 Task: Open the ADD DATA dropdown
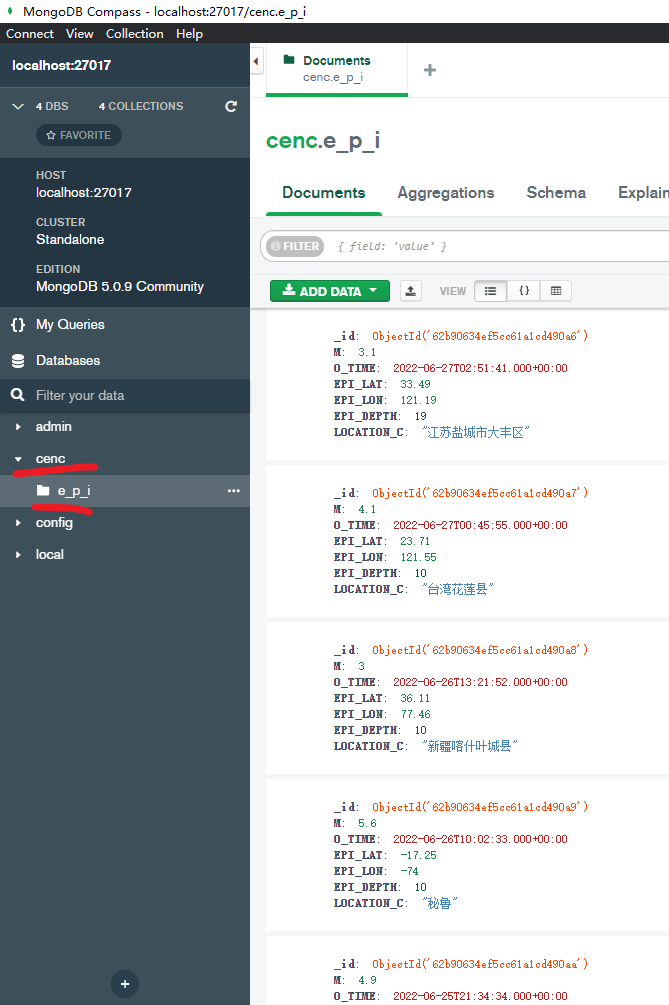[330, 291]
